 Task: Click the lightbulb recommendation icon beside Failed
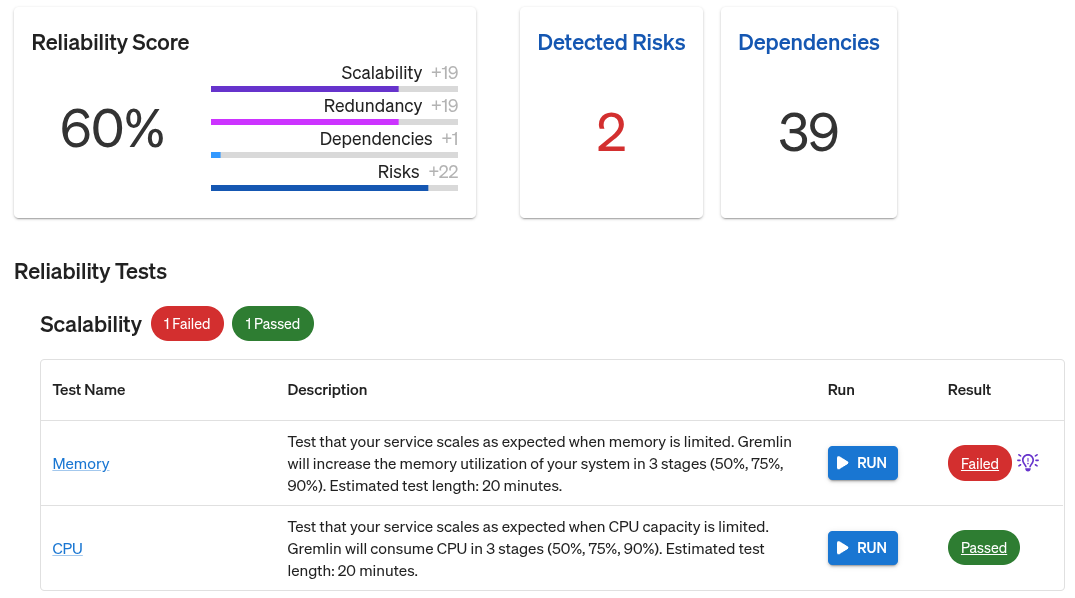[1028, 462]
